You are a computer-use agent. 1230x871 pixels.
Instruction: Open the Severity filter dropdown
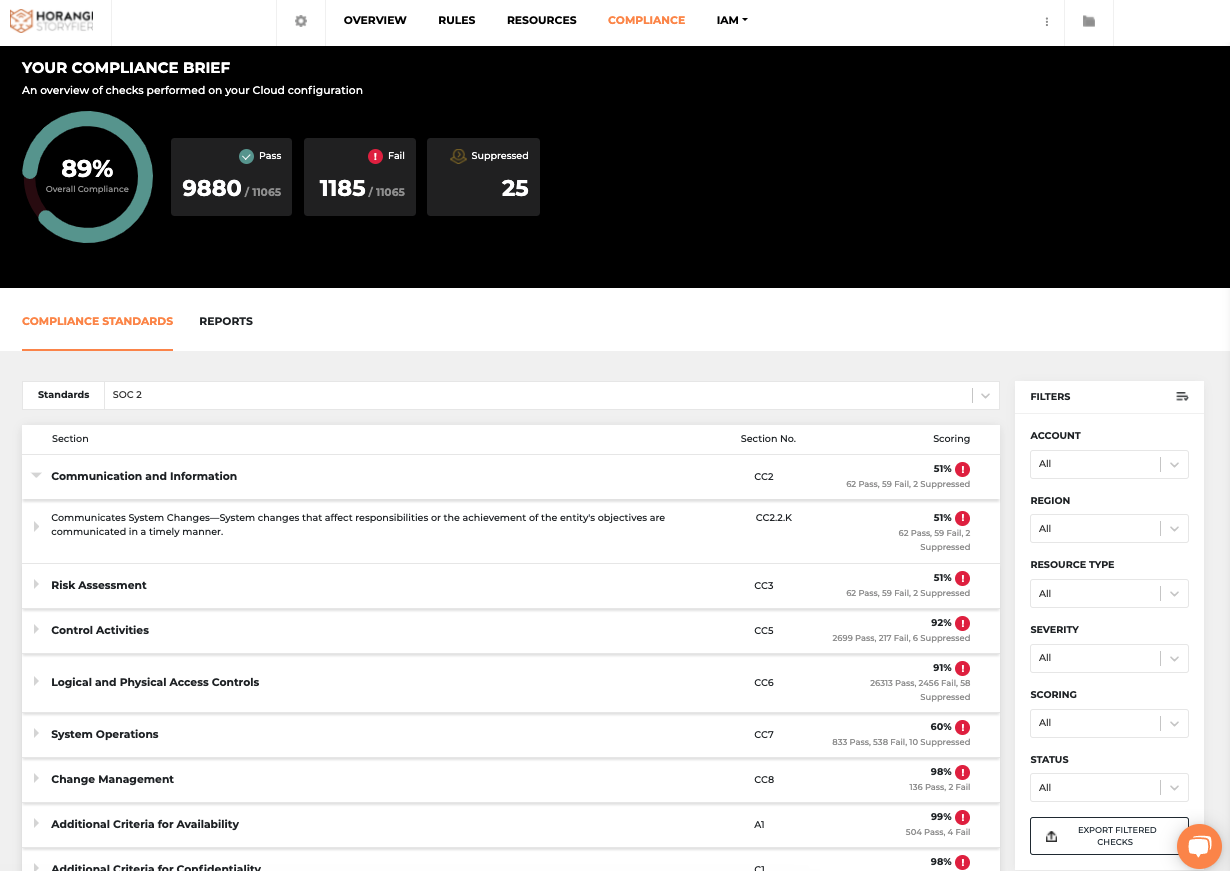point(1109,658)
